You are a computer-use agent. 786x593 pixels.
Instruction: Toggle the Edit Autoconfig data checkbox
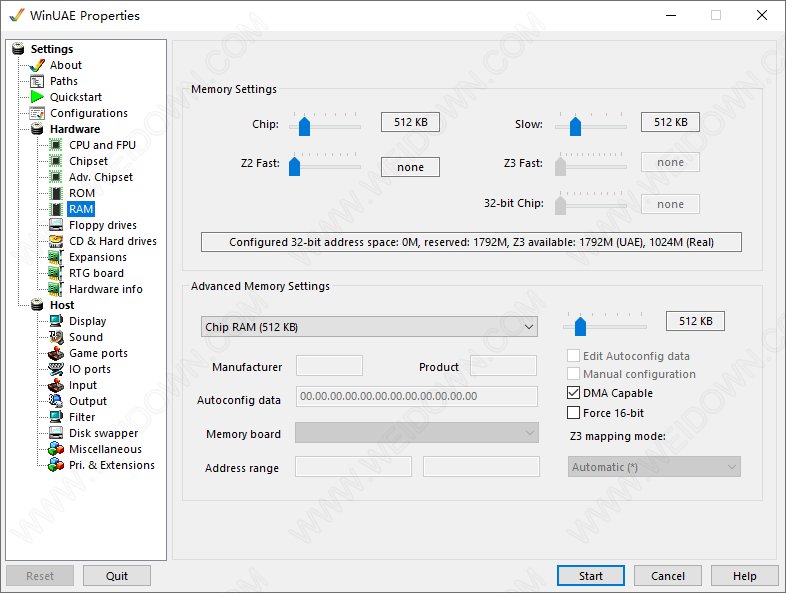coord(573,356)
